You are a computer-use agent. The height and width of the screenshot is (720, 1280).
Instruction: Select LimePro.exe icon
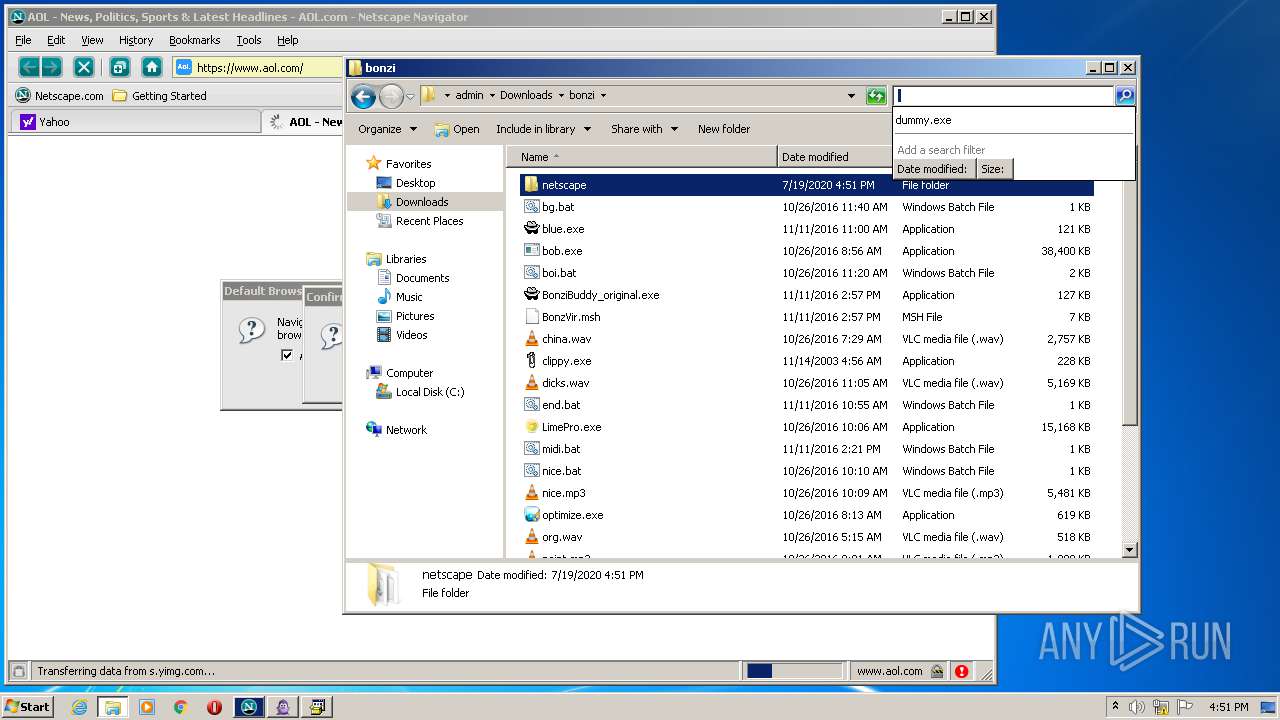point(532,427)
